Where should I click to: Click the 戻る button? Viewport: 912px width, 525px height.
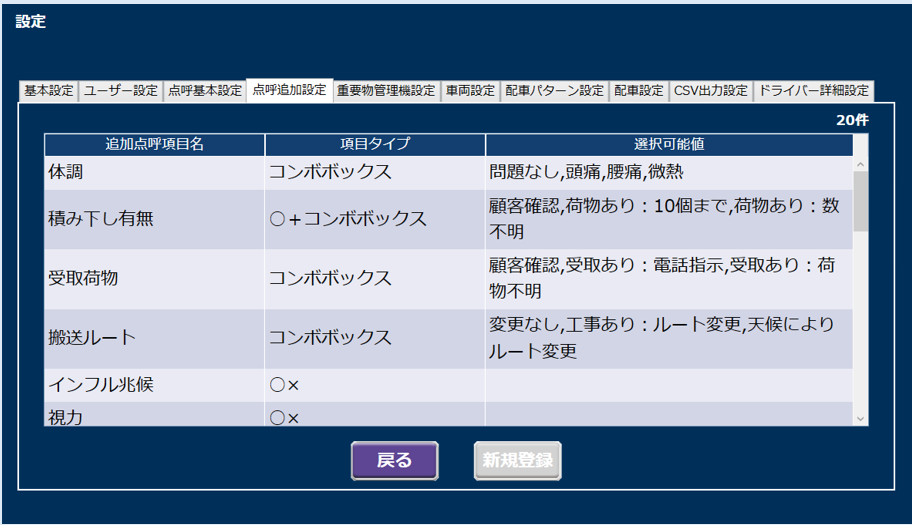[394, 461]
